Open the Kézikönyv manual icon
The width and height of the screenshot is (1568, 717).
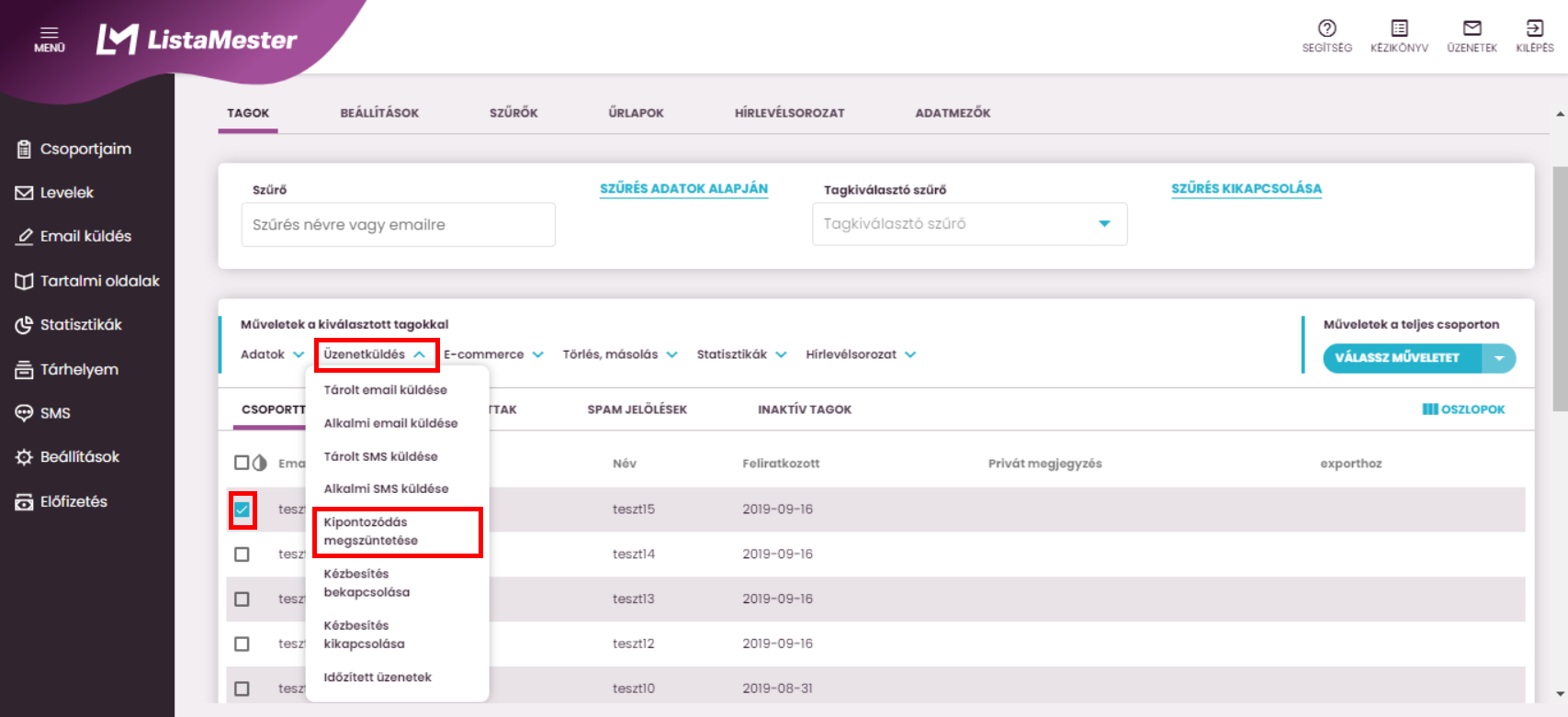1399,36
